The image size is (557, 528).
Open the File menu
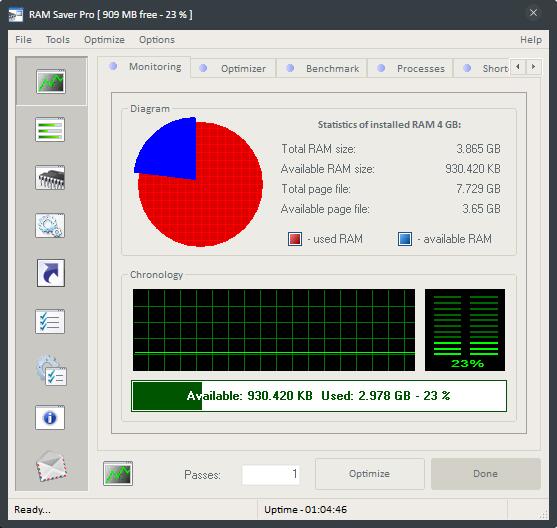pos(23,39)
